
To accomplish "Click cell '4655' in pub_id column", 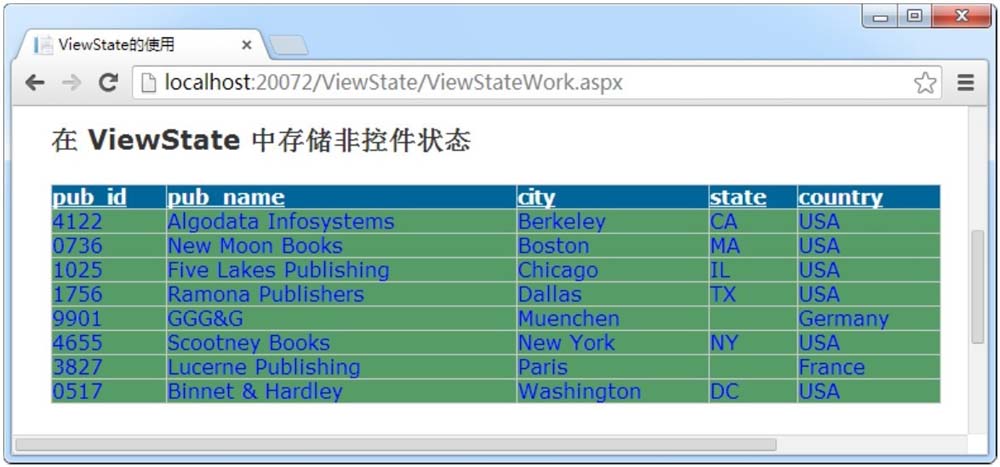I will pos(108,343).
